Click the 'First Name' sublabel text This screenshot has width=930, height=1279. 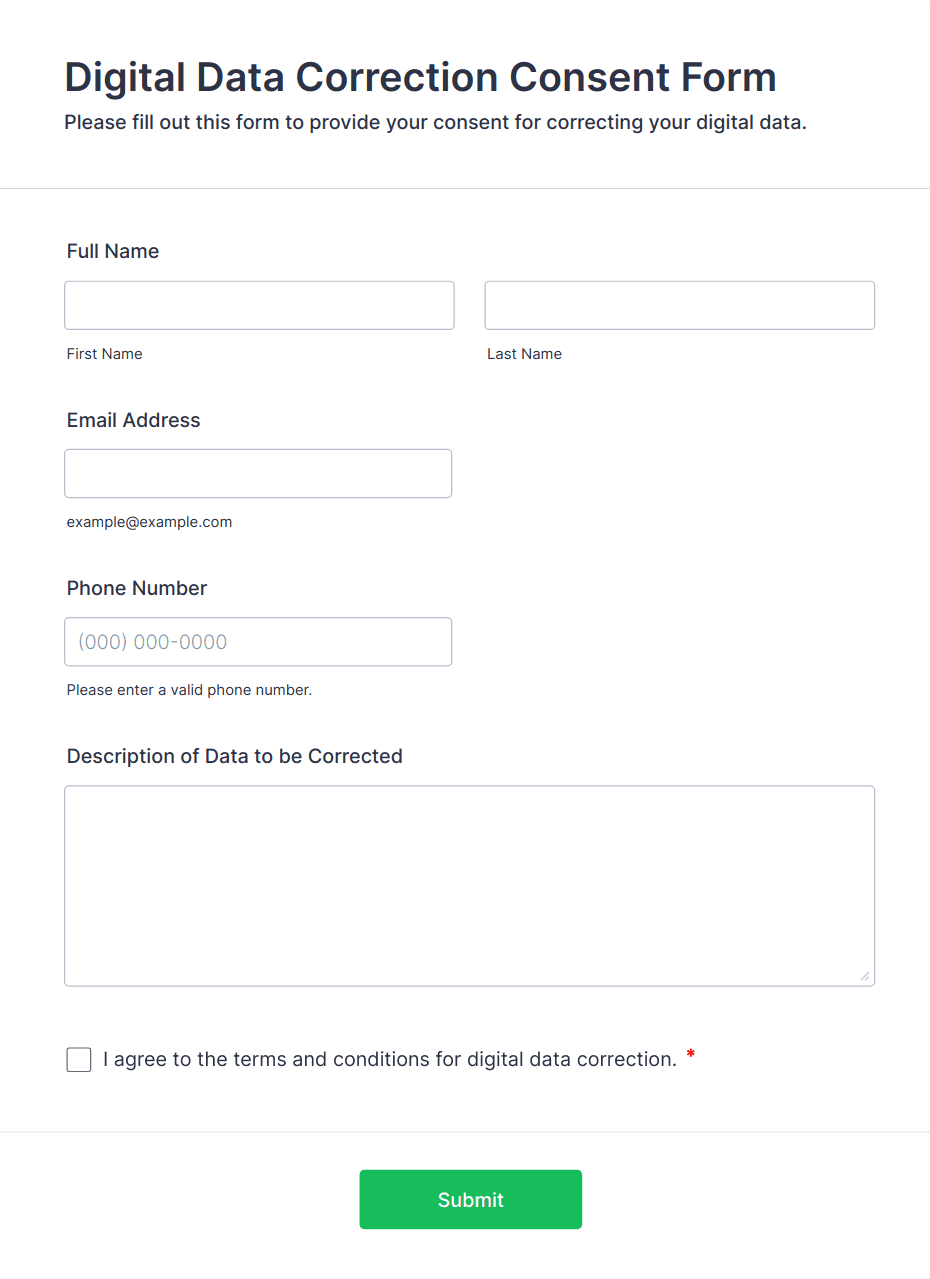click(x=104, y=354)
